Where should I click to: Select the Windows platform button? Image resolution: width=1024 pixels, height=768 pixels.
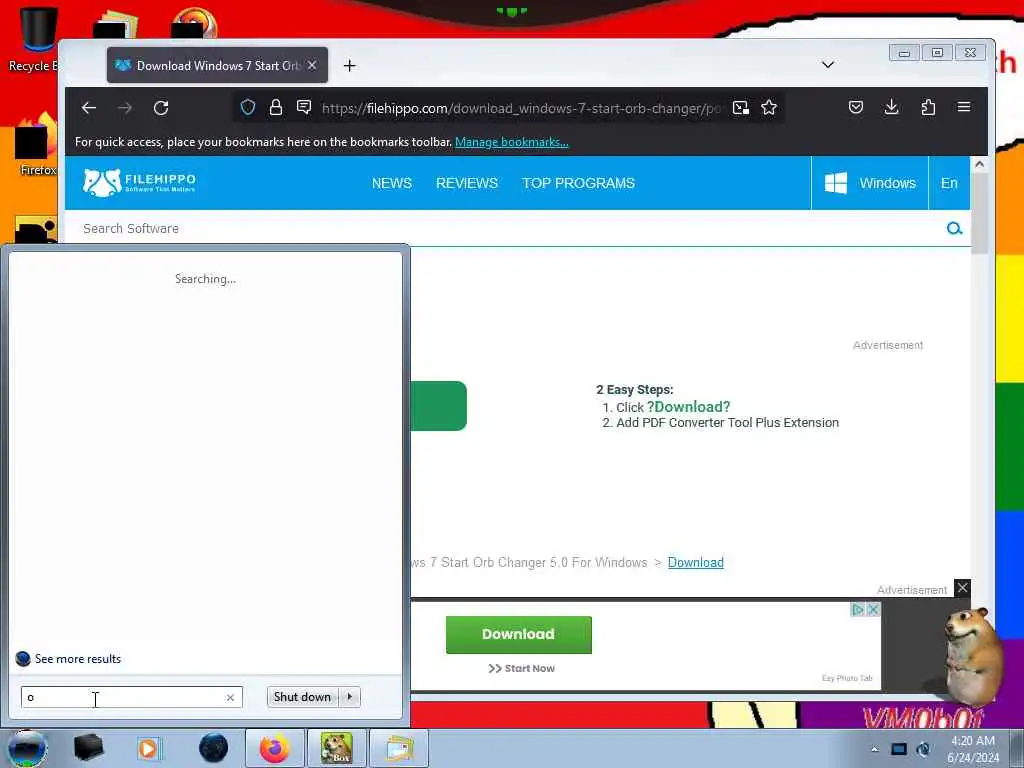pyautogui.click(x=870, y=184)
